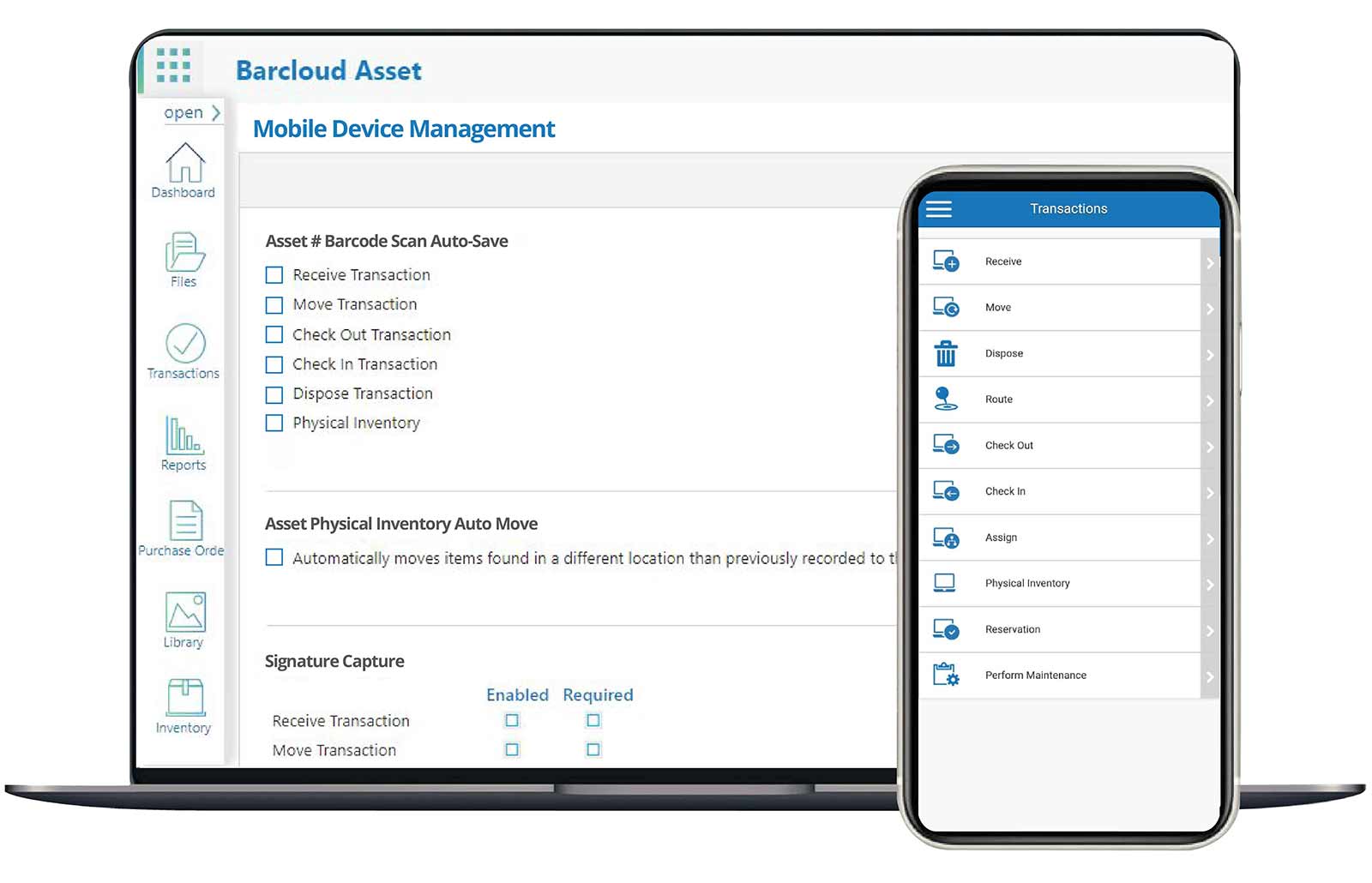
Task: Open the Library image icon
Action: coord(185,612)
